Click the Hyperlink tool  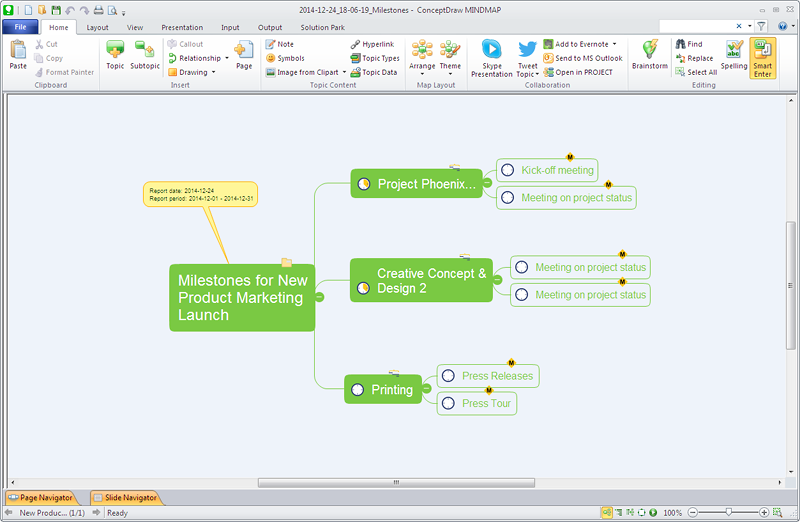point(373,45)
